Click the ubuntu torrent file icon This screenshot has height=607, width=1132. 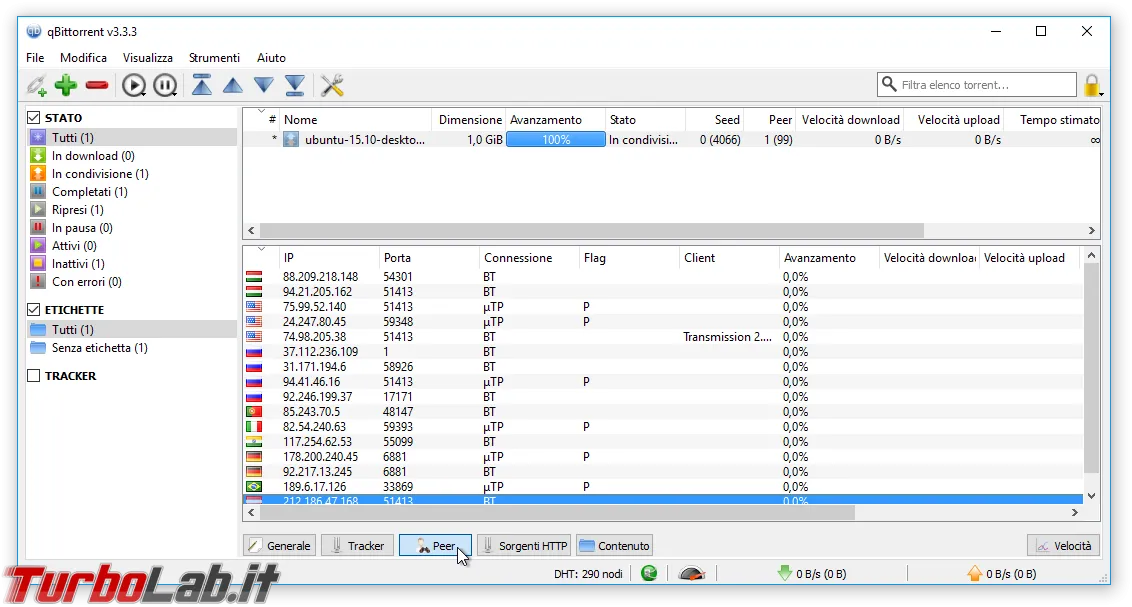[x=291, y=139]
